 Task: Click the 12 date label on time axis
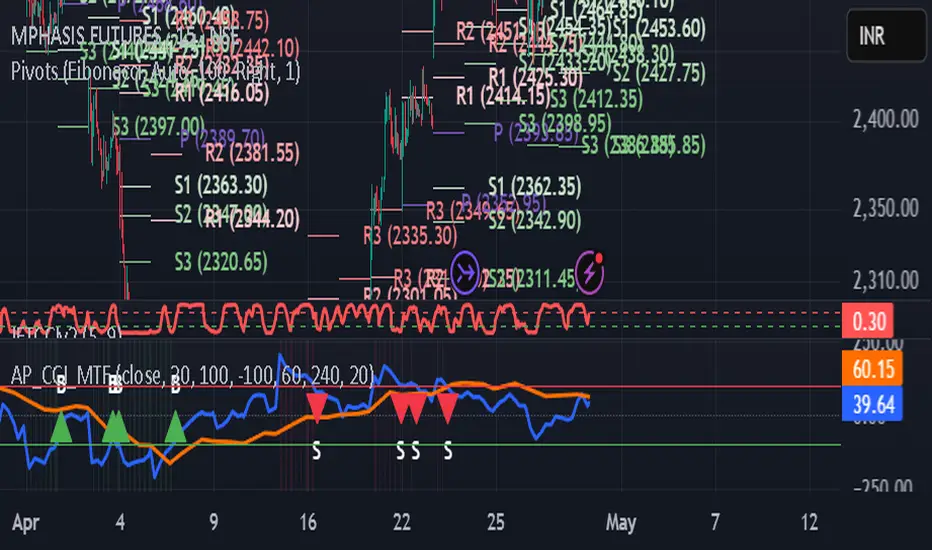tap(809, 523)
